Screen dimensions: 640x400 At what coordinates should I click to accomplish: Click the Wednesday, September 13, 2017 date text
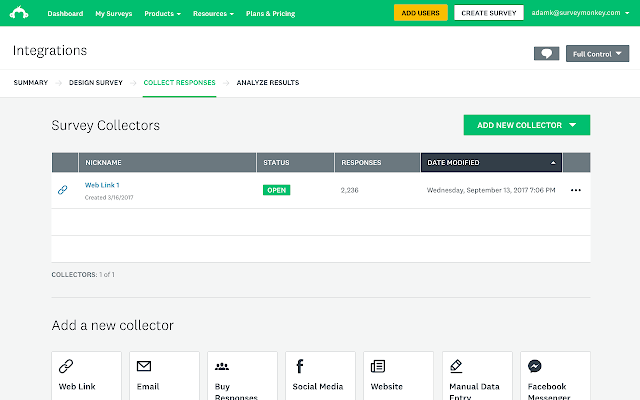click(x=491, y=190)
